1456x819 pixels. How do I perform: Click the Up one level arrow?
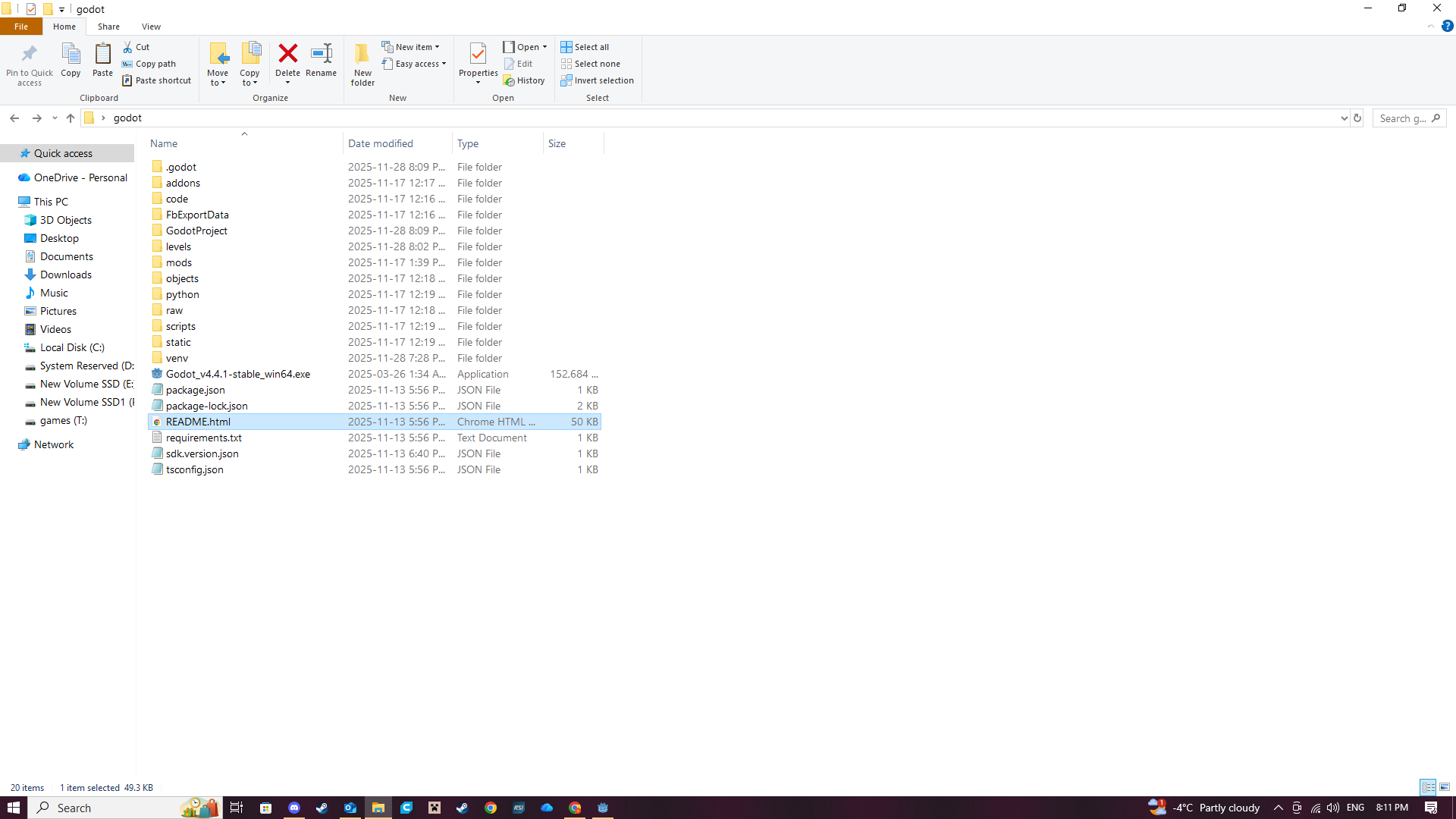coord(71,118)
